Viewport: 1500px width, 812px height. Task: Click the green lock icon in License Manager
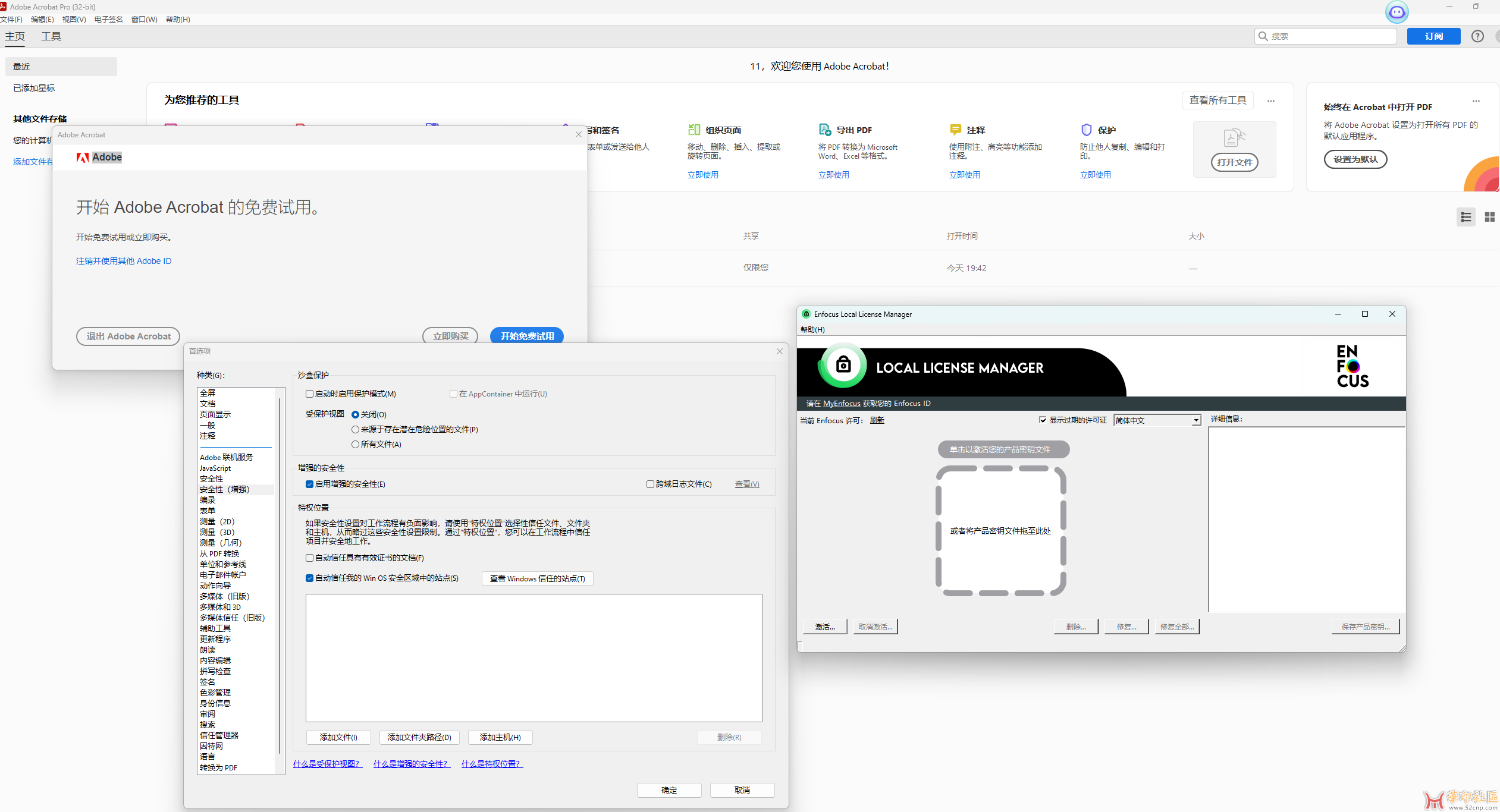[x=843, y=365]
